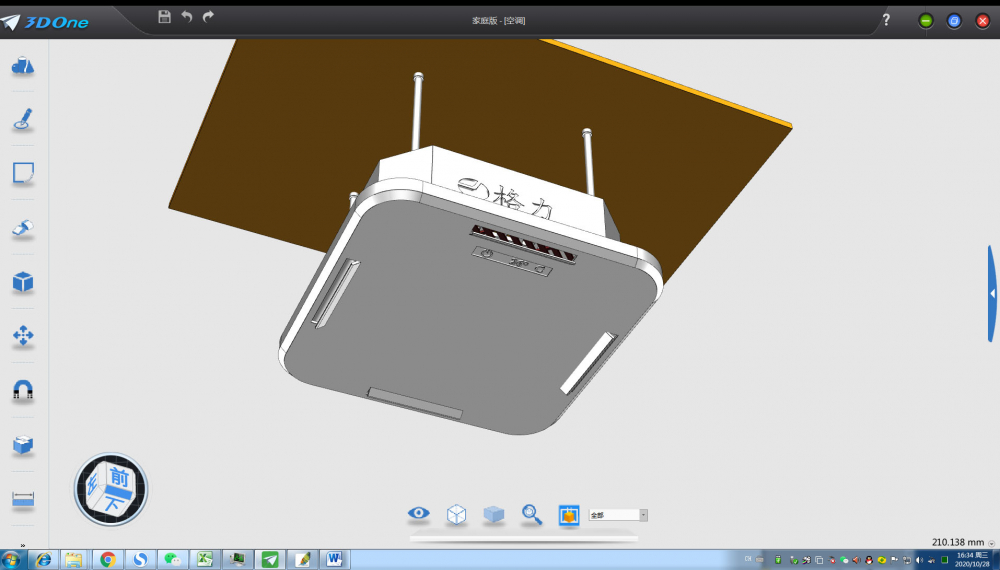Click the left face of view cube

93,486
